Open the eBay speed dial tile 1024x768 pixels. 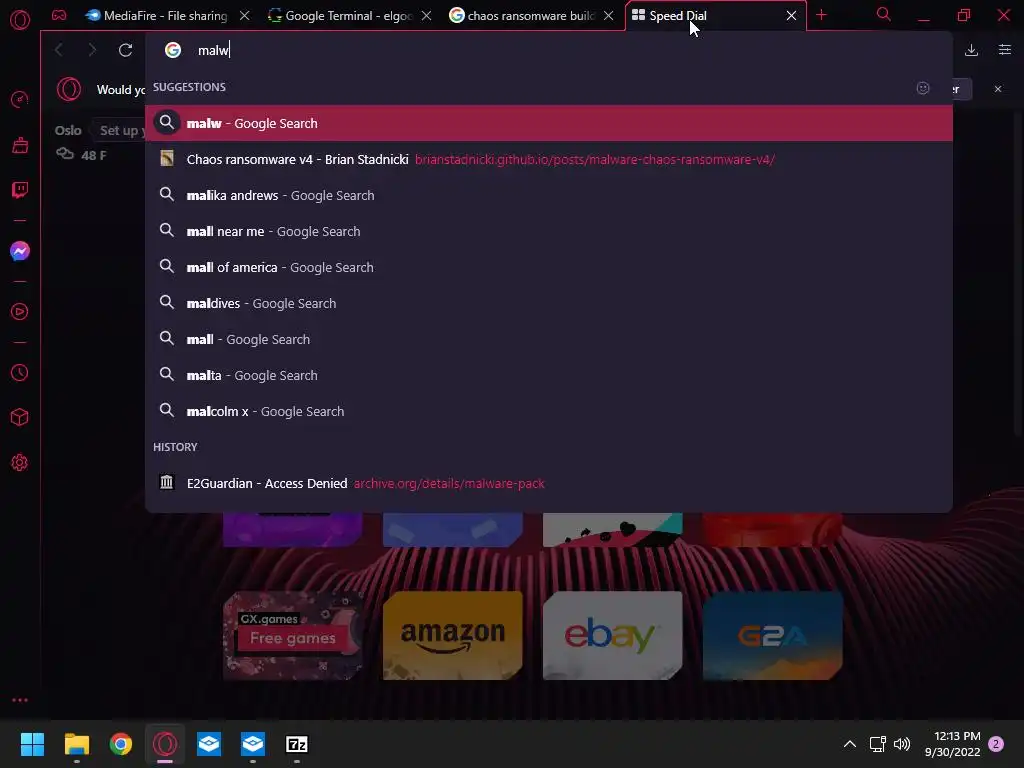point(613,635)
